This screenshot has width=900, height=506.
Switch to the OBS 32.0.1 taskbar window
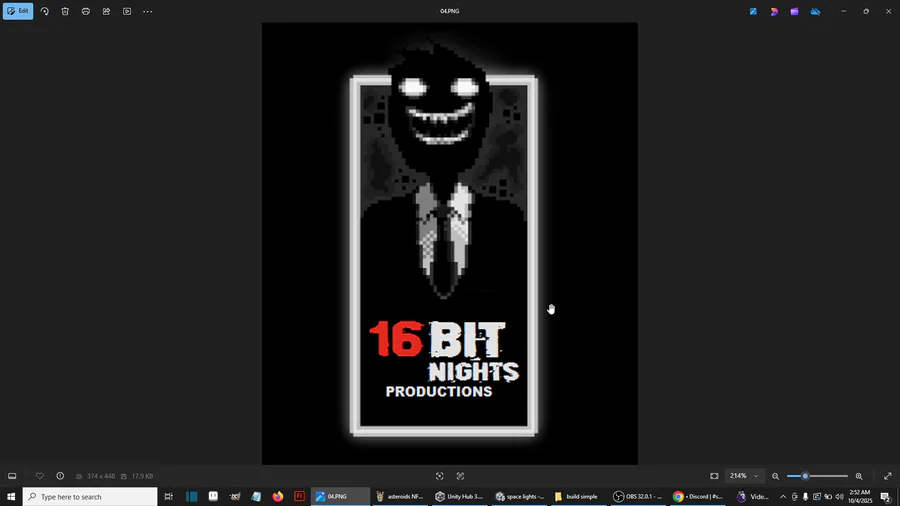639,497
